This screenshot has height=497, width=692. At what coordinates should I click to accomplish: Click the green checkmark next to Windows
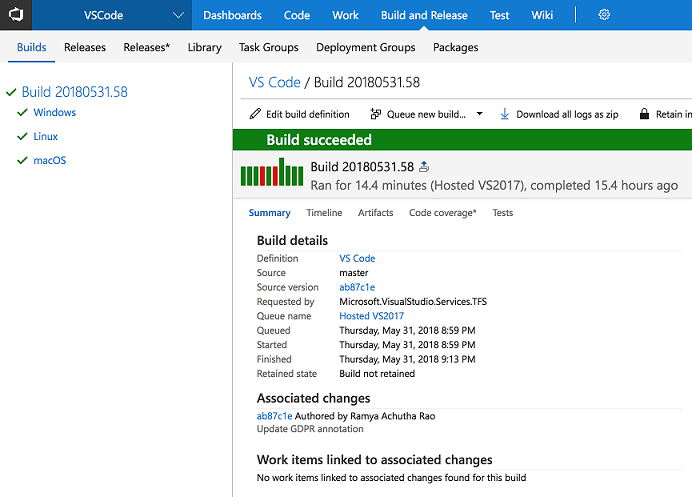[22, 113]
